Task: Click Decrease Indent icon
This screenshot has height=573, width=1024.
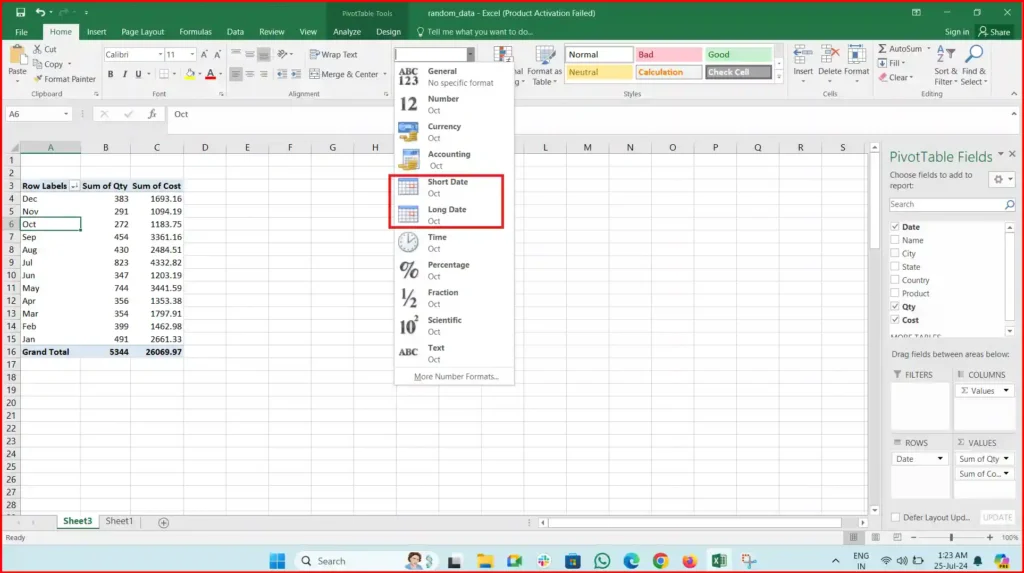Action: [x=281, y=74]
